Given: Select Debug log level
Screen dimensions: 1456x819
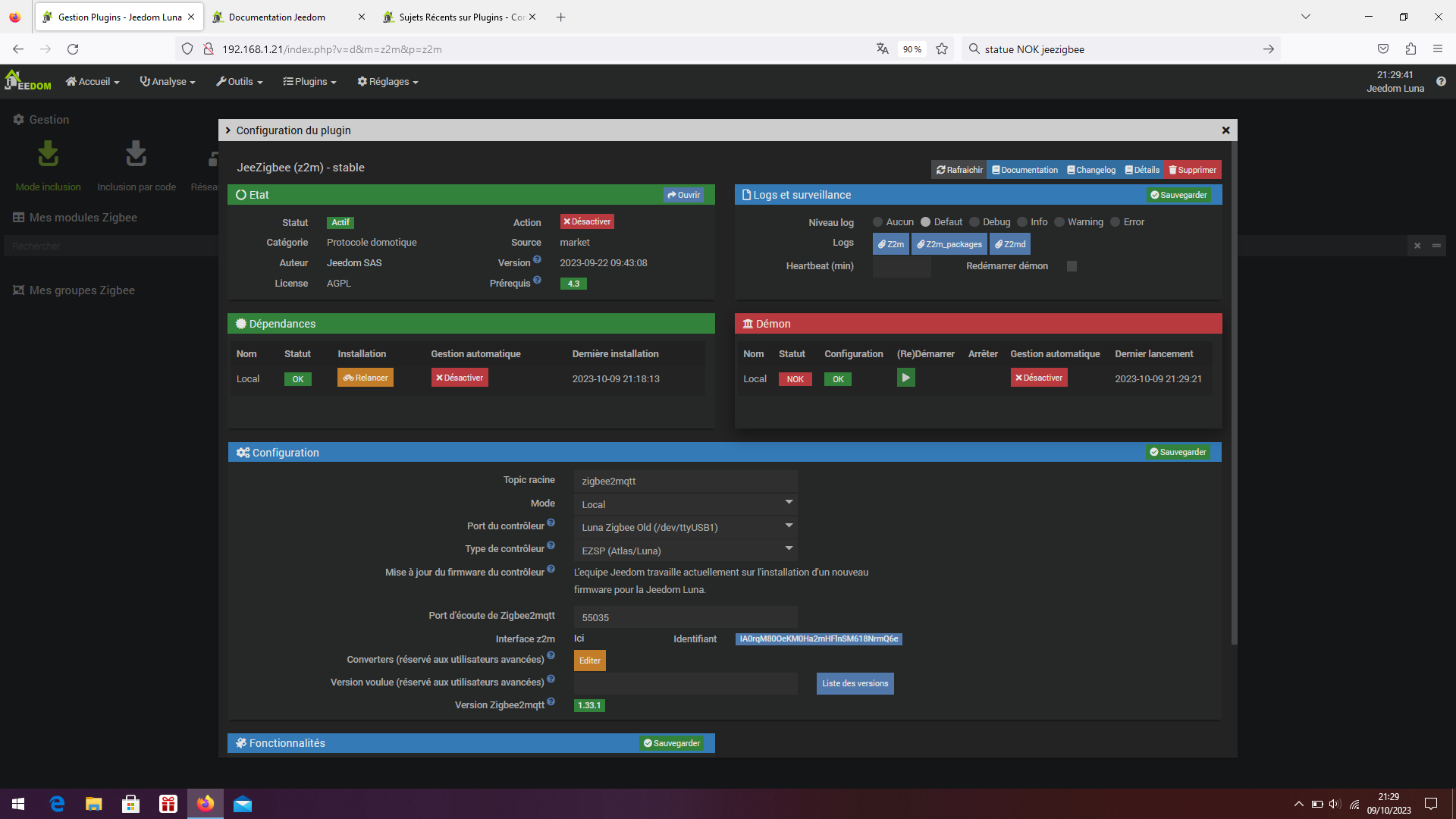Looking at the screenshot, I should pyautogui.click(x=974, y=222).
